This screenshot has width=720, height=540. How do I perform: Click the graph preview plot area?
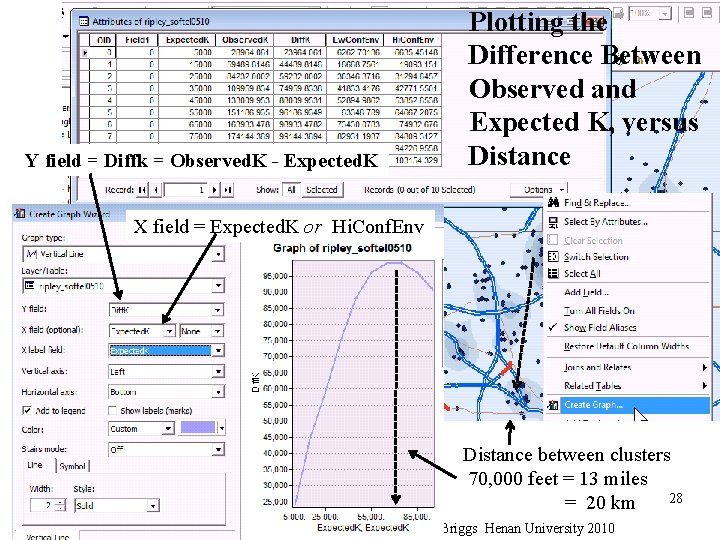pos(364,382)
